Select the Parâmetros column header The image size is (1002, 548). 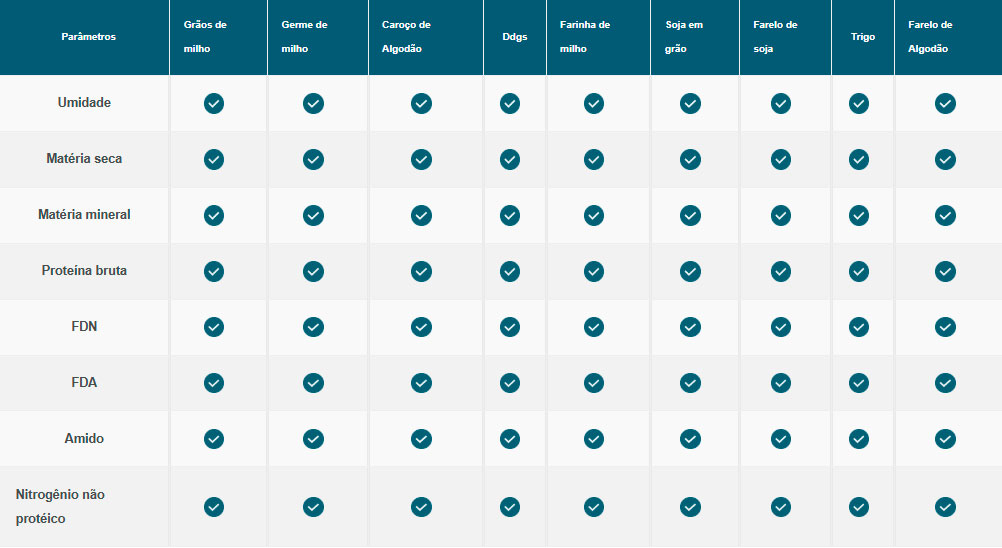pyautogui.click(x=88, y=37)
